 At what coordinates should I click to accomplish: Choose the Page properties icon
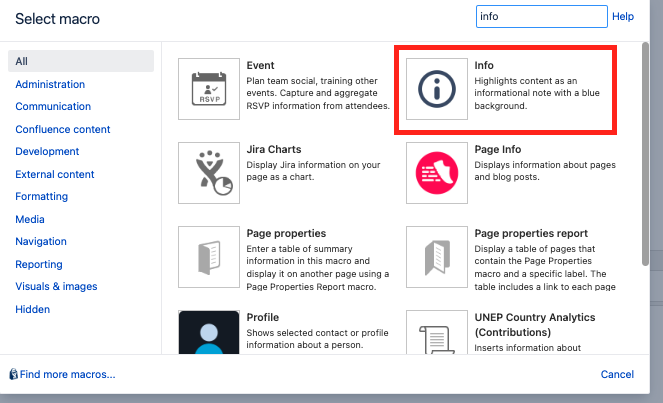pyautogui.click(x=209, y=257)
